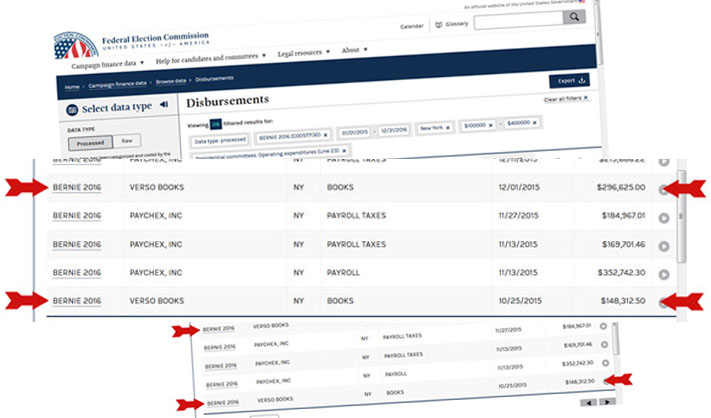
Task: Remove the New York filter chip
Action: pyautogui.click(x=448, y=128)
